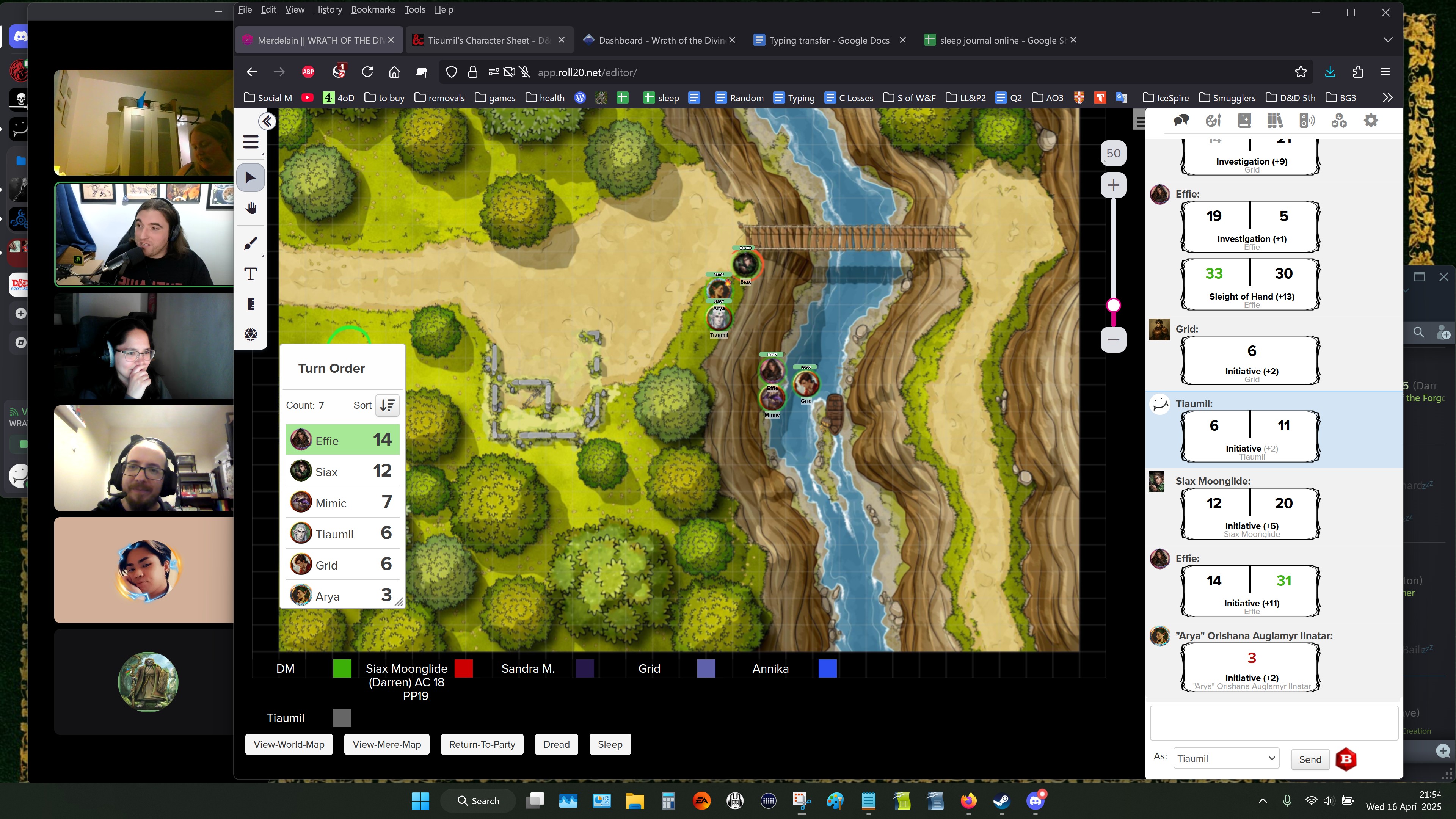Choose the Text tool in toolbar

tap(250, 274)
